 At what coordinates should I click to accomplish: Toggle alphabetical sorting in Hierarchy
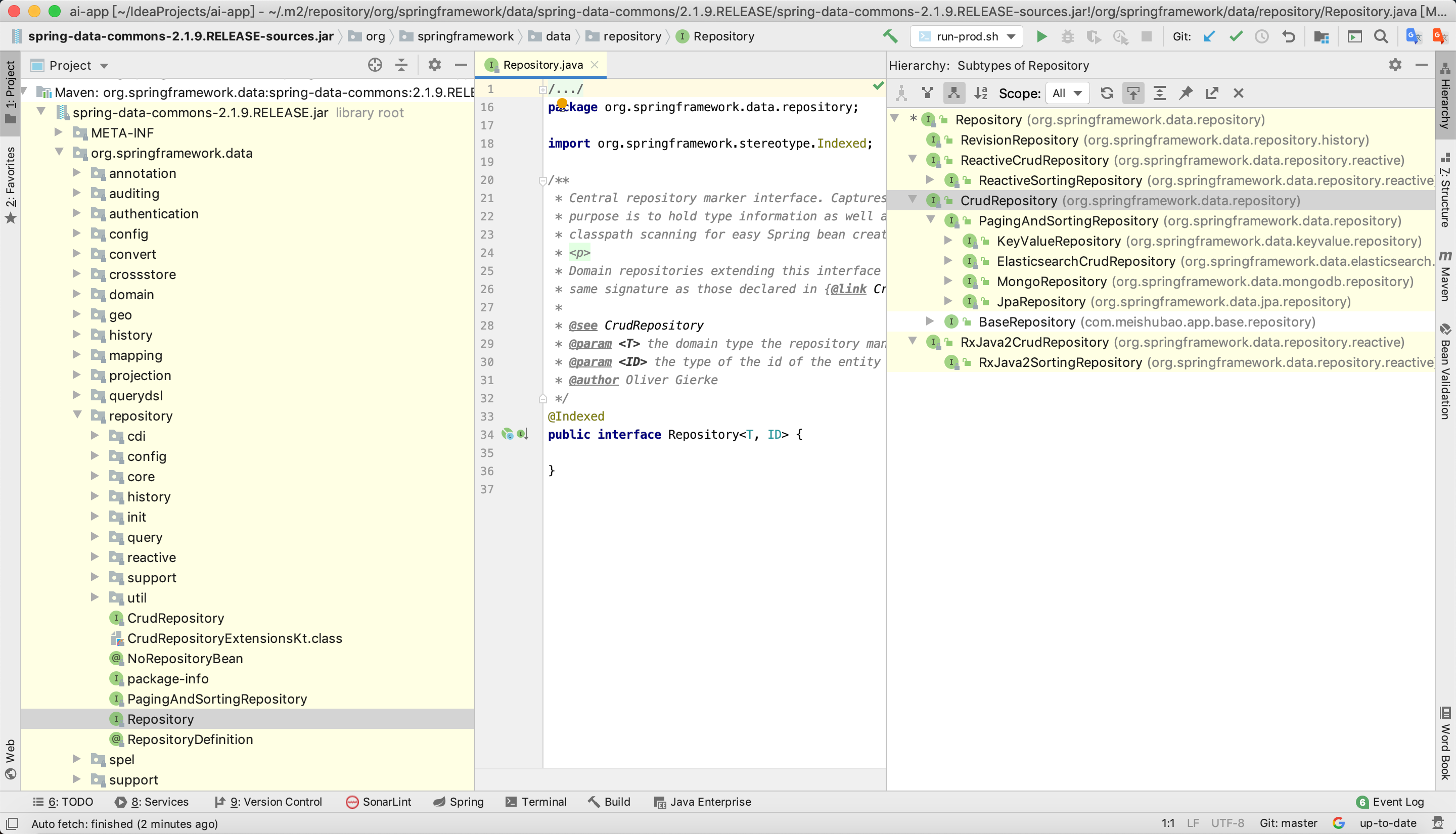[x=981, y=93]
